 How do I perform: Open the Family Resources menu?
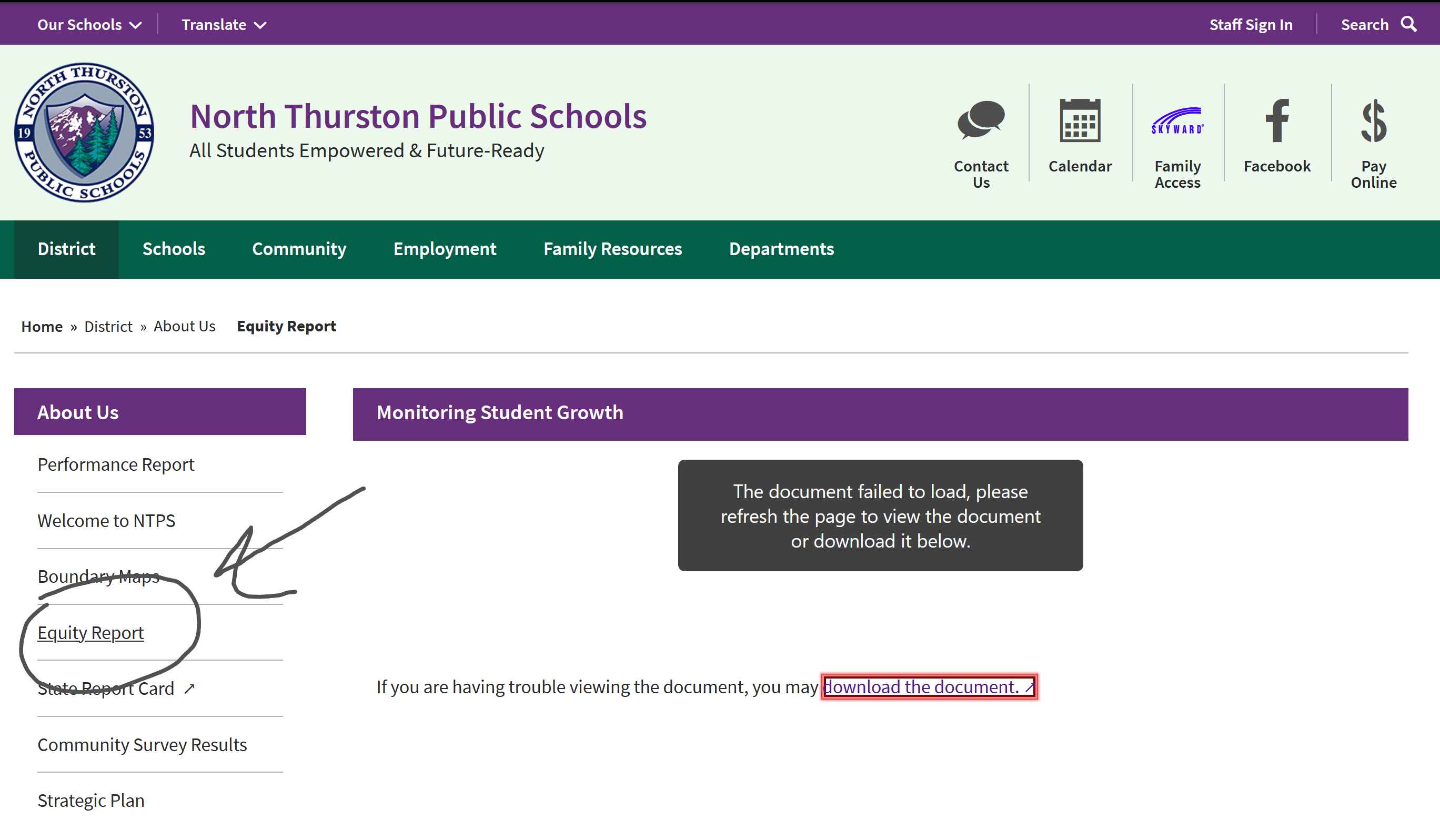point(612,249)
